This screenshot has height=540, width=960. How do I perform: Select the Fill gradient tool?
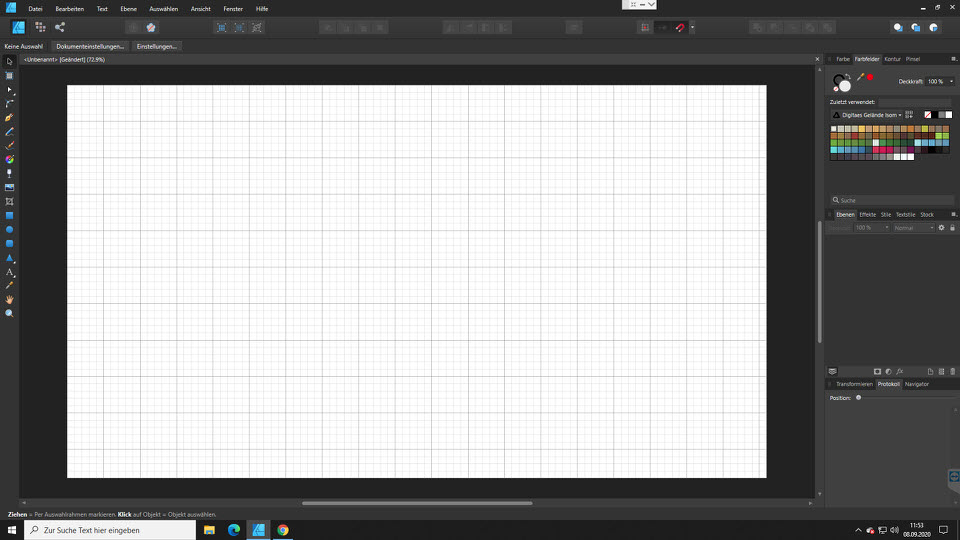(9, 159)
